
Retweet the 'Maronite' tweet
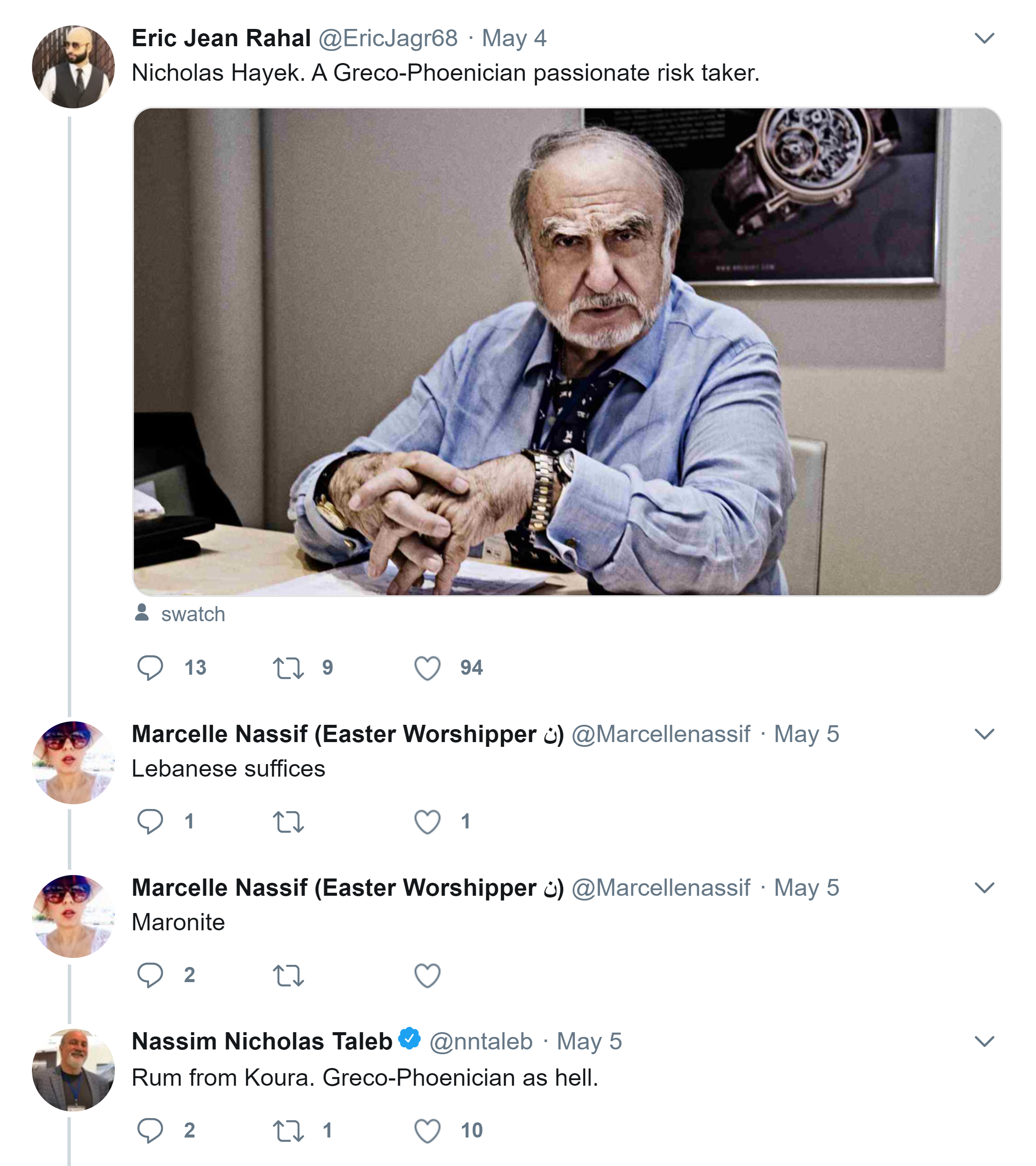[288, 976]
